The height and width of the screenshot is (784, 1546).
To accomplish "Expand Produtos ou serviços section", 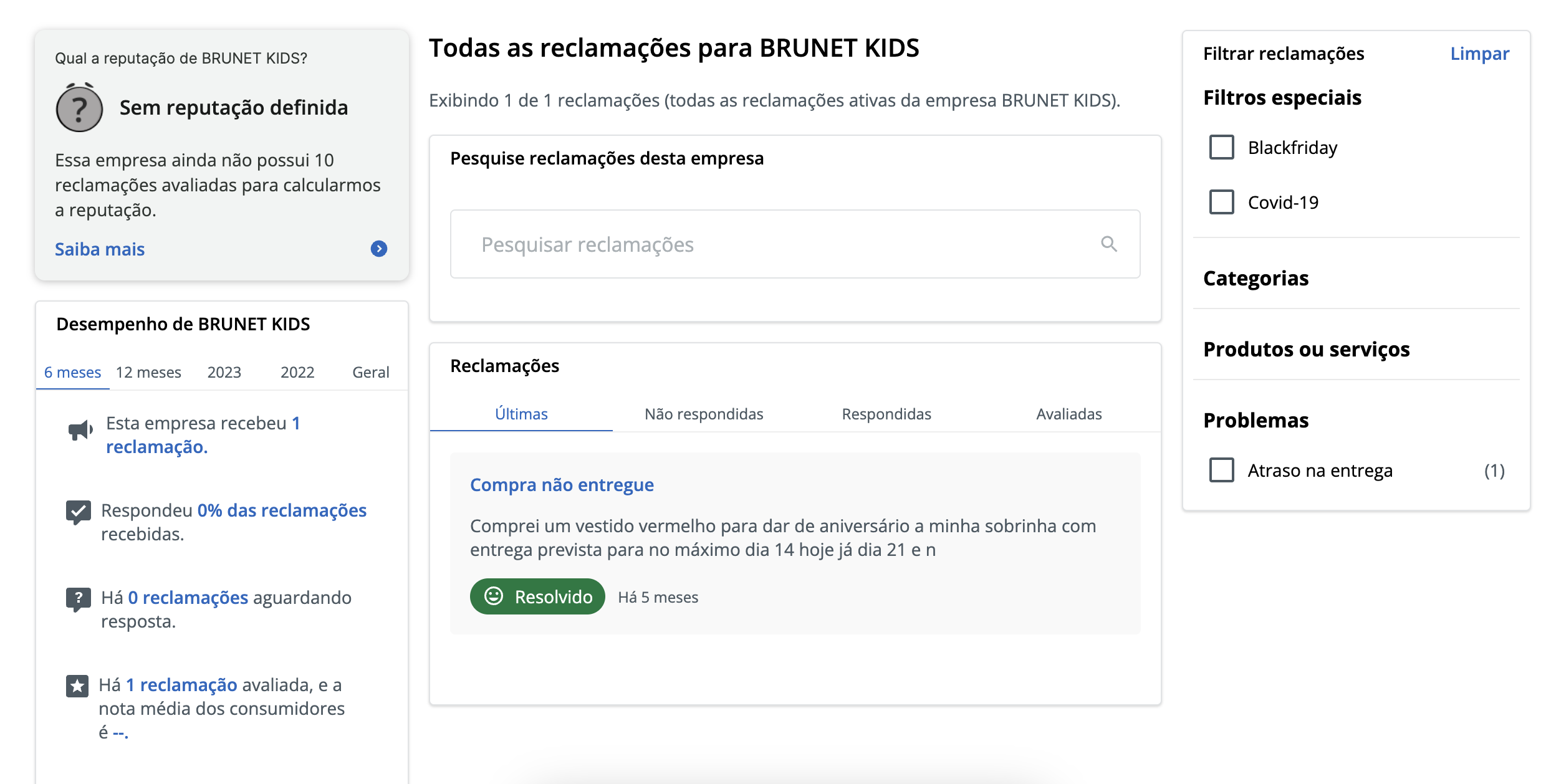I will point(1307,349).
